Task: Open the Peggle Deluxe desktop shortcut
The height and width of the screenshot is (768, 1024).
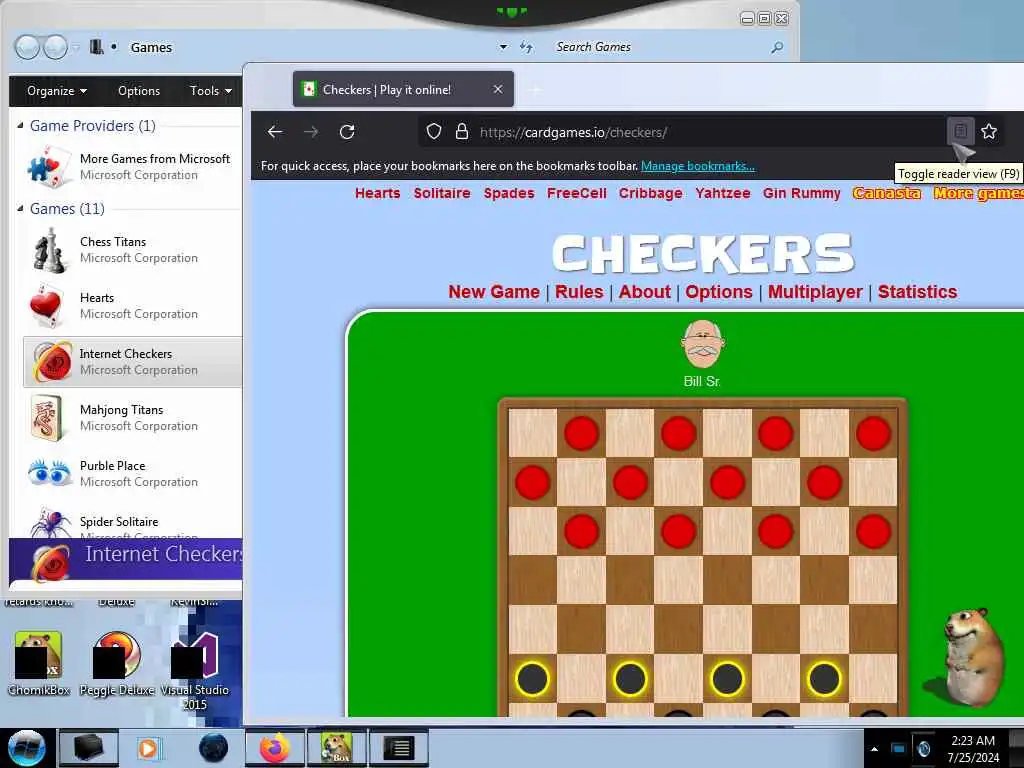Action: [117, 663]
